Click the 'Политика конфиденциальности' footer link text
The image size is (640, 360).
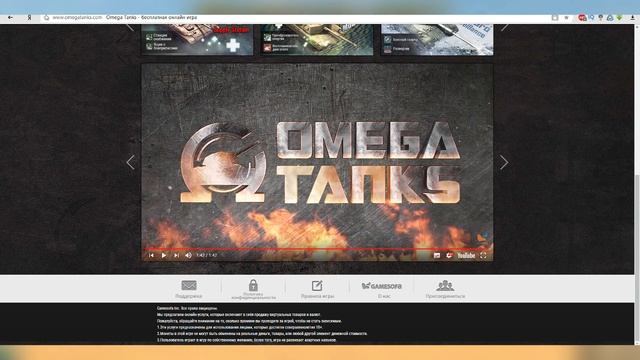(x=253, y=296)
